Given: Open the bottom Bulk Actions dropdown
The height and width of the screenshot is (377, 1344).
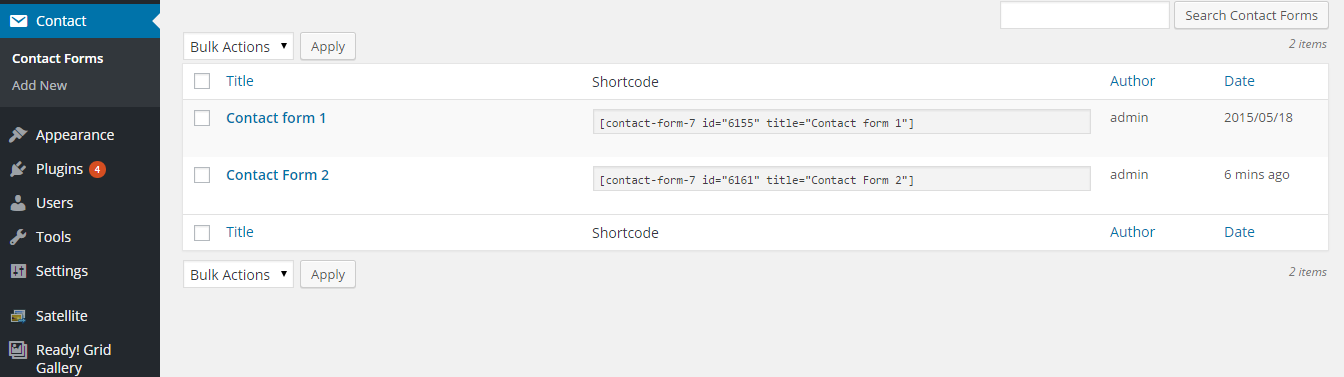Looking at the screenshot, I should click(x=238, y=274).
